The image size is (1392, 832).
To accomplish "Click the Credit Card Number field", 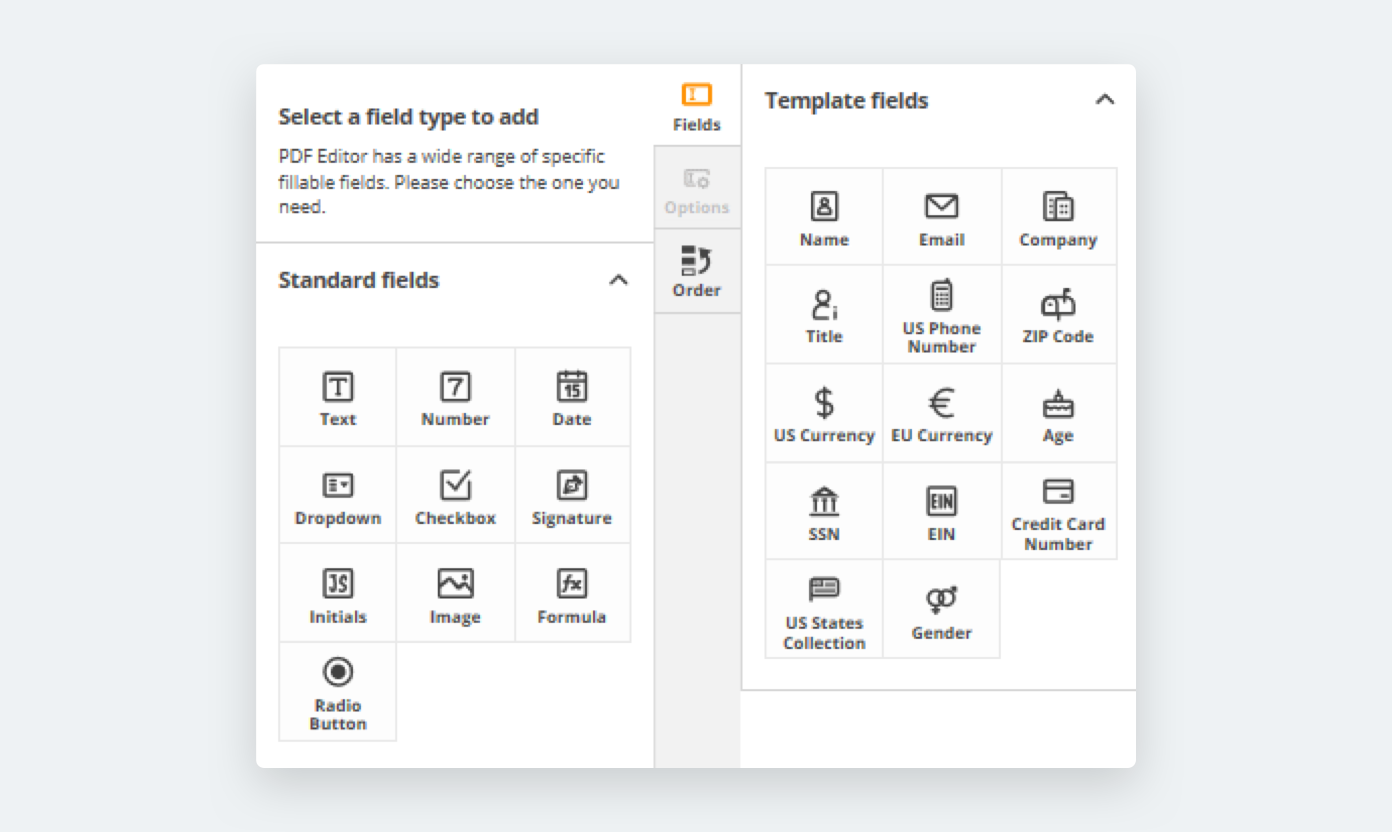I will (1058, 512).
